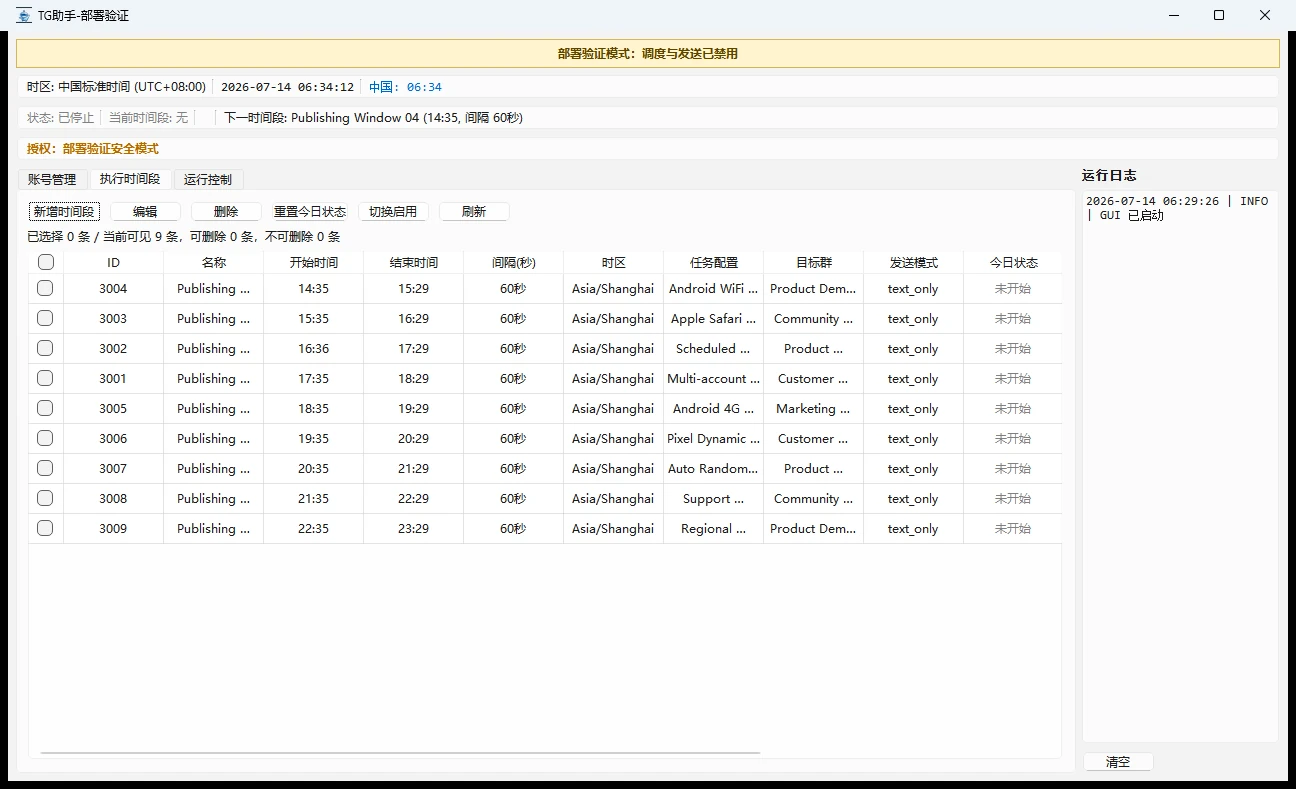Select the Pixel Dynamic task config cell
Image resolution: width=1296 pixels, height=789 pixels.
pyautogui.click(x=713, y=438)
